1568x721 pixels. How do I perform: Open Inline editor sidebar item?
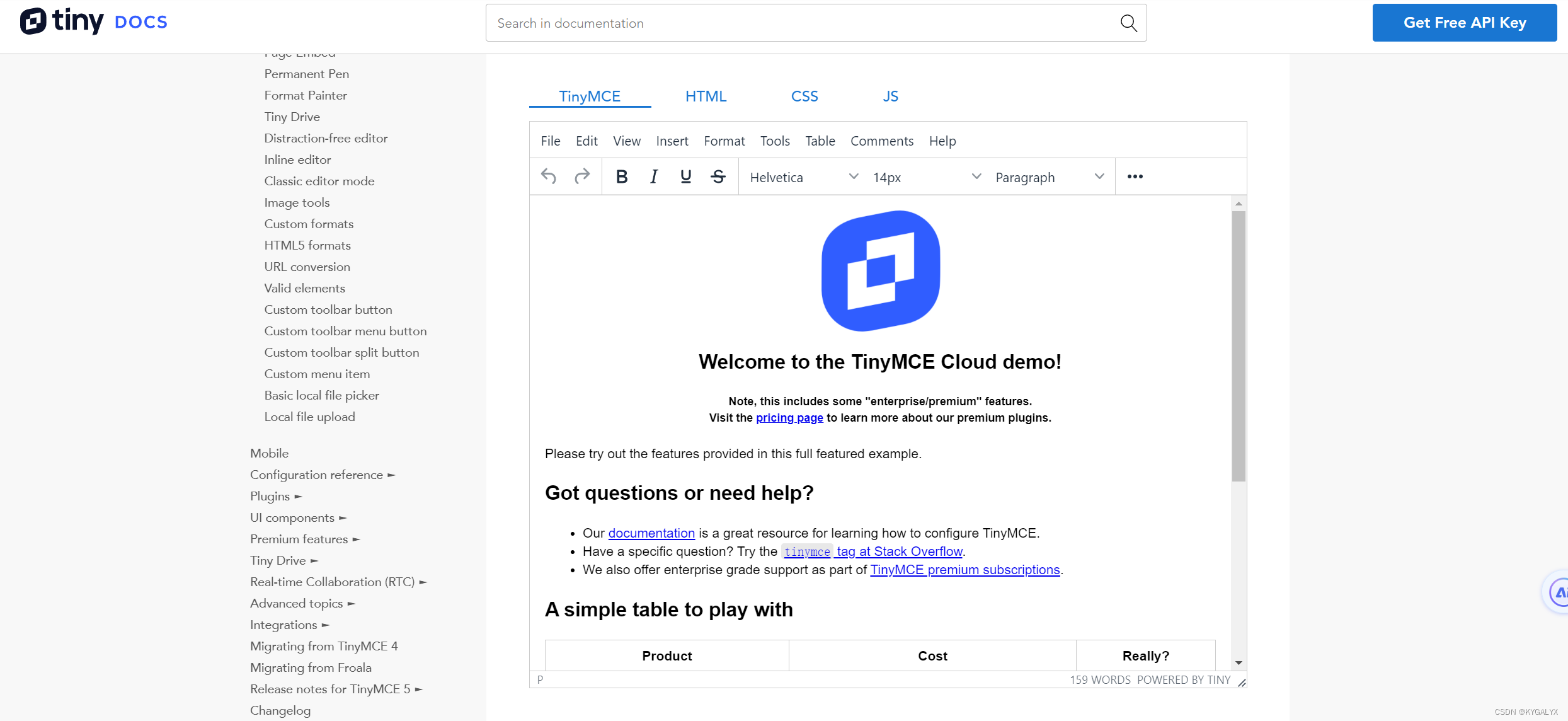(297, 159)
